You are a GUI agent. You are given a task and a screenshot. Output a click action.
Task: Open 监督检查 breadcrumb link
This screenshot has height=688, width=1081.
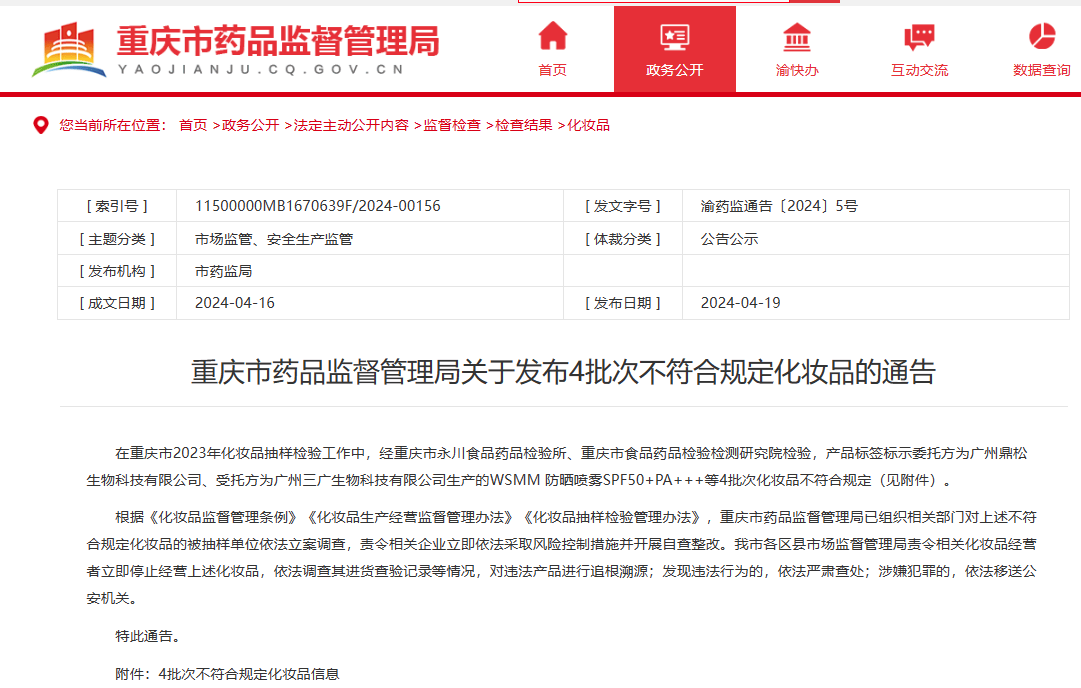(452, 125)
